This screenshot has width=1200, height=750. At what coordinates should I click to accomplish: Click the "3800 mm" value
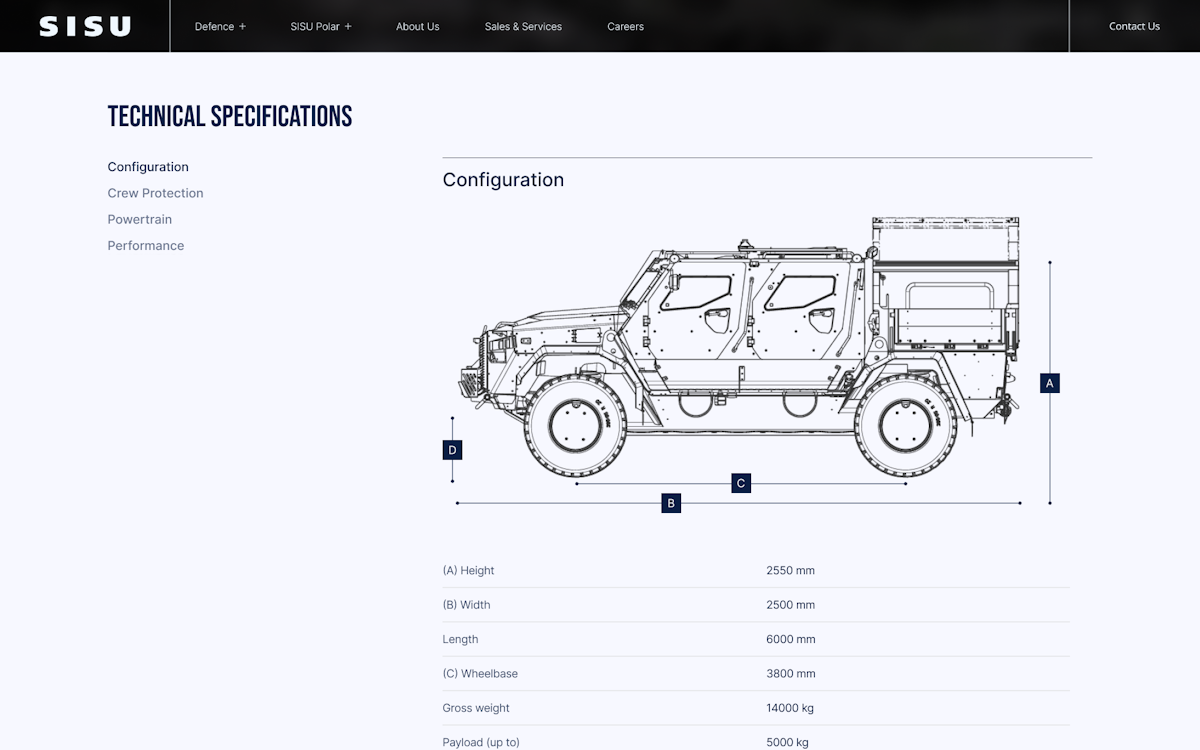[790, 674]
